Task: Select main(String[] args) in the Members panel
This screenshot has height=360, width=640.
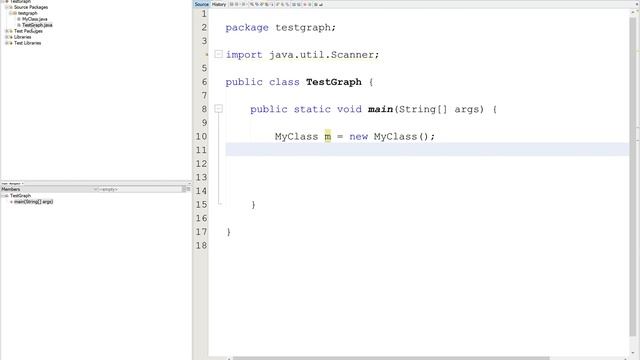Action: click(x=33, y=202)
